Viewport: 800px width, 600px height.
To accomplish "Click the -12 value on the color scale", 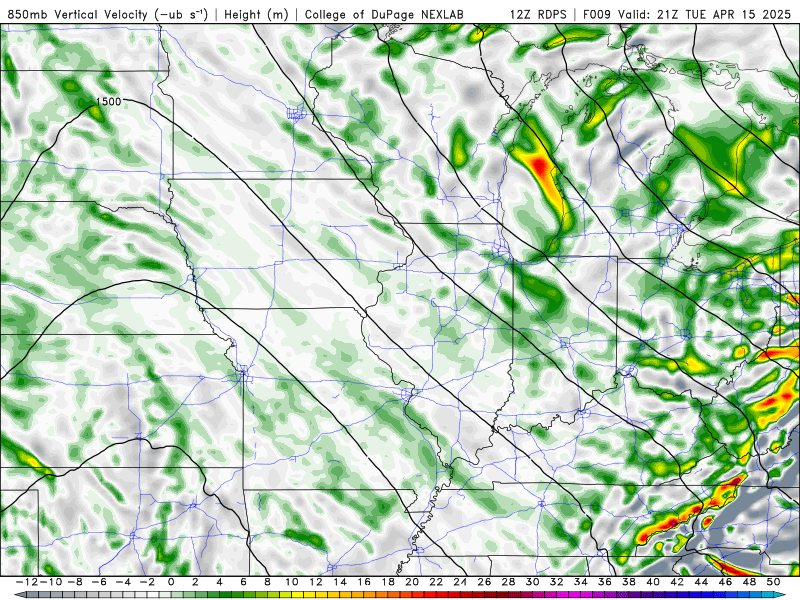I will tap(26, 582).
